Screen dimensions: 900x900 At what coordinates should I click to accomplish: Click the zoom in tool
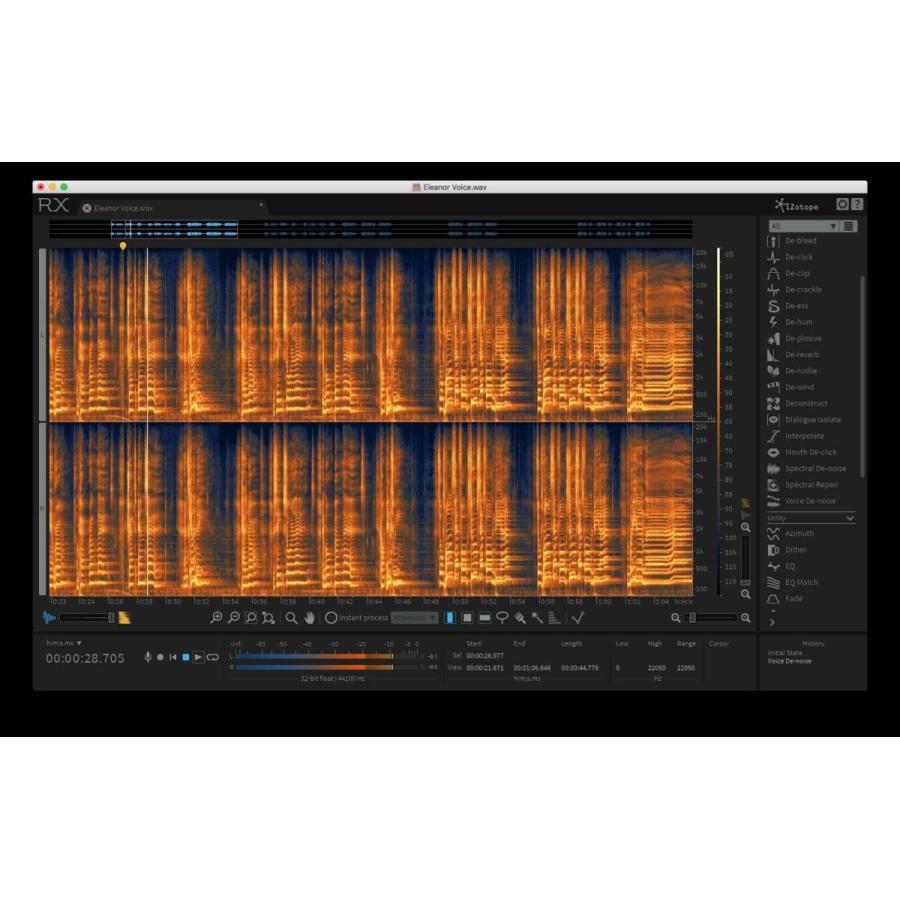(216, 618)
